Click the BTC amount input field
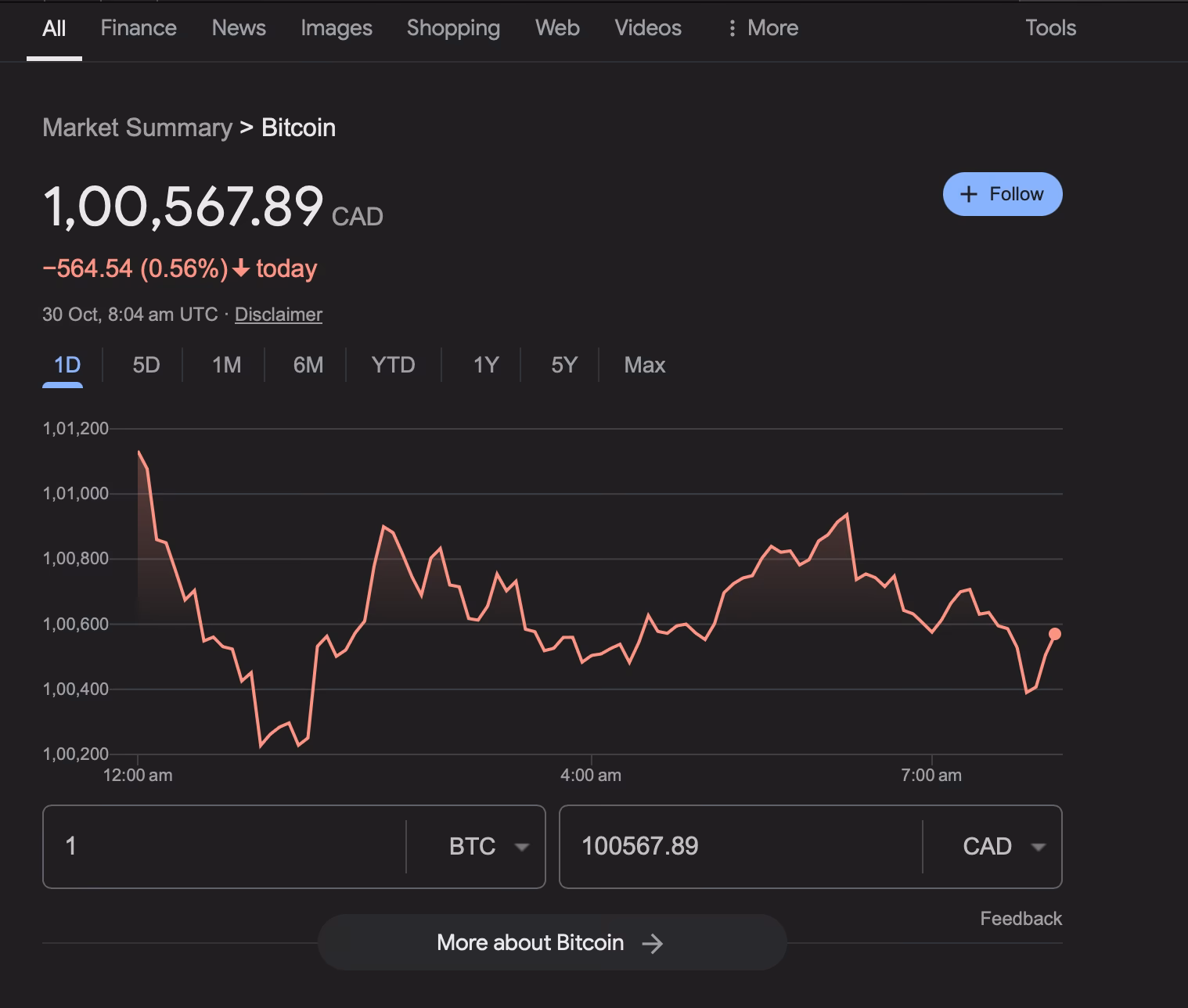The height and width of the screenshot is (1008, 1188). click(x=219, y=847)
